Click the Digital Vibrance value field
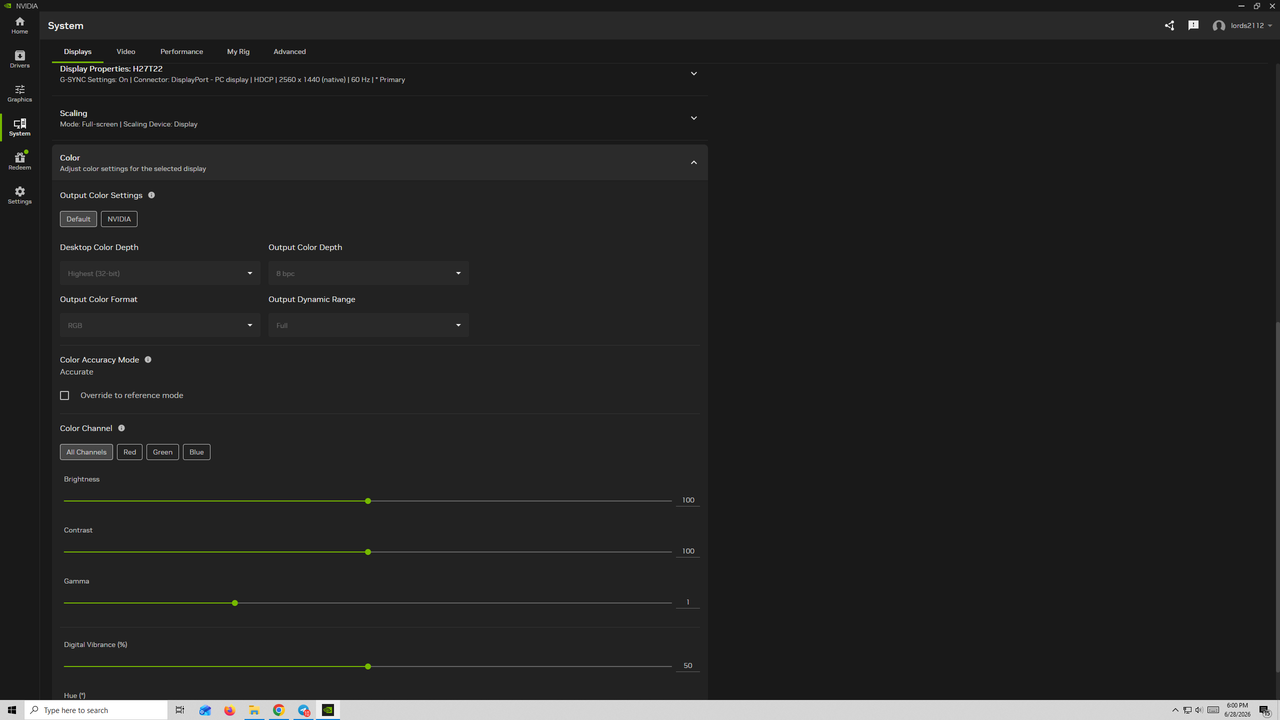This screenshot has height=720, width=1280. (x=688, y=665)
